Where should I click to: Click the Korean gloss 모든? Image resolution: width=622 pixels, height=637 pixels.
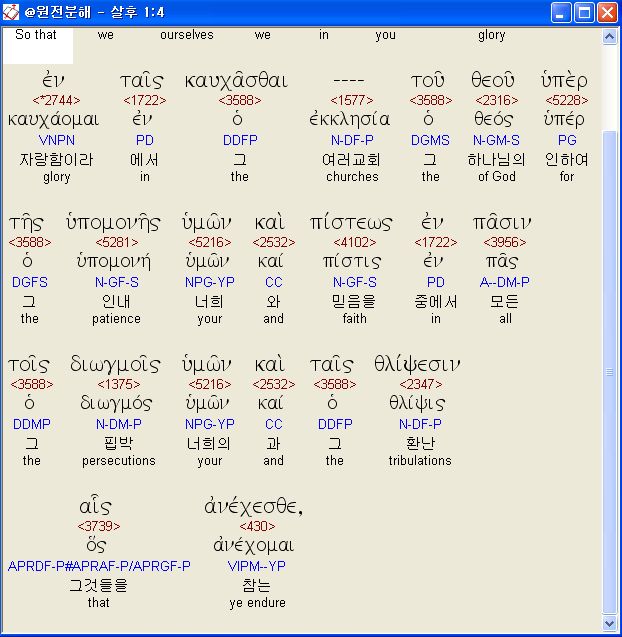(x=505, y=301)
